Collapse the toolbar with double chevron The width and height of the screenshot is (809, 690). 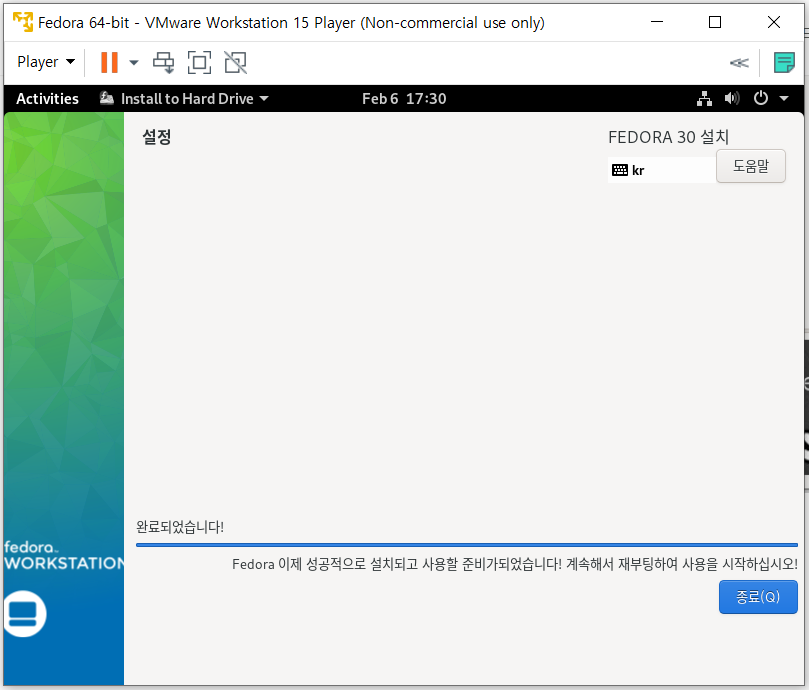[x=739, y=63]
